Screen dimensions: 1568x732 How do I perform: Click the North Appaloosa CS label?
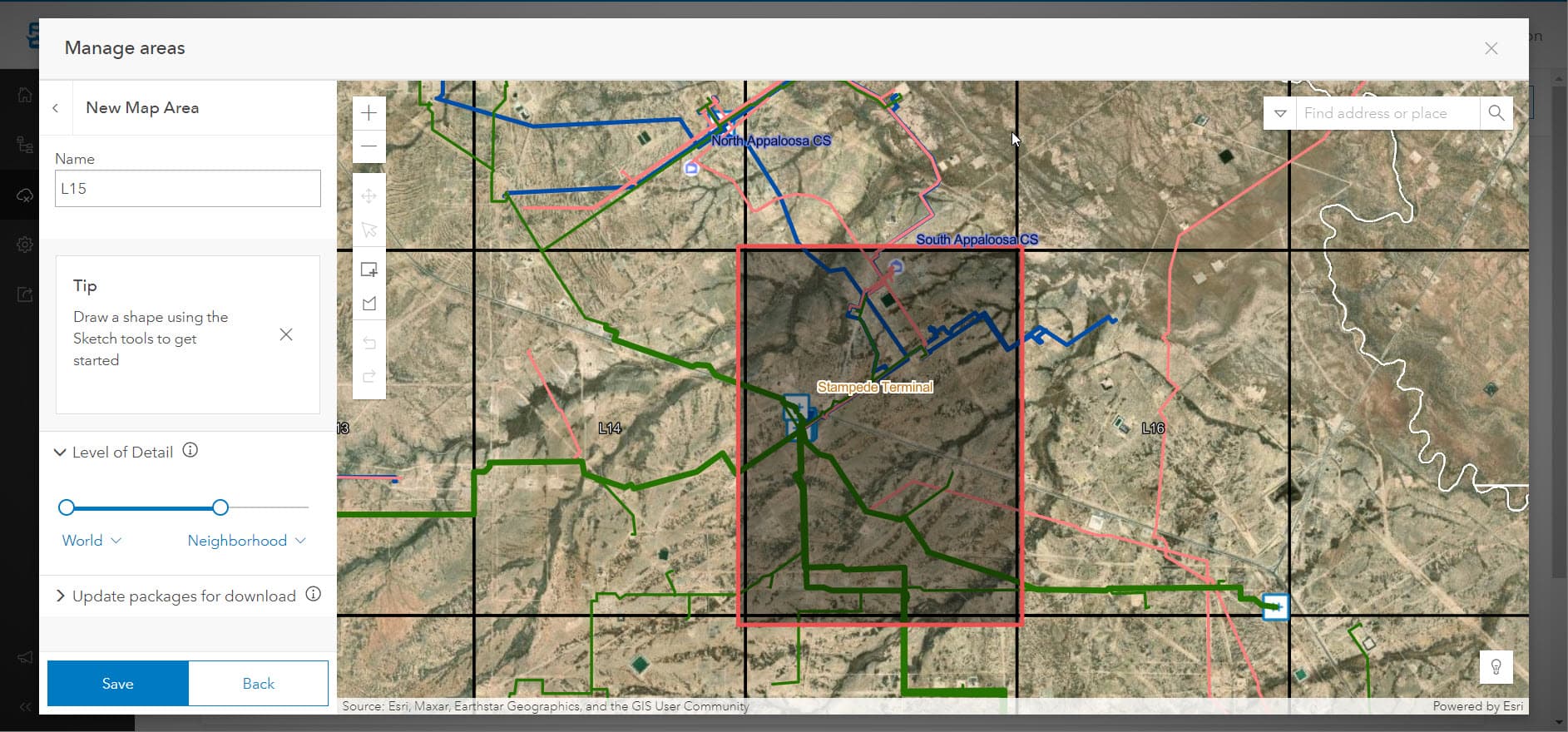click(771, 141)
